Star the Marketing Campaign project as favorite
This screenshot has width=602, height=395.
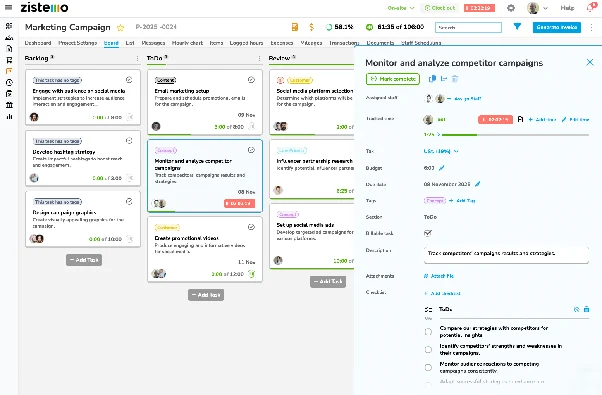(x=121, y=28)
